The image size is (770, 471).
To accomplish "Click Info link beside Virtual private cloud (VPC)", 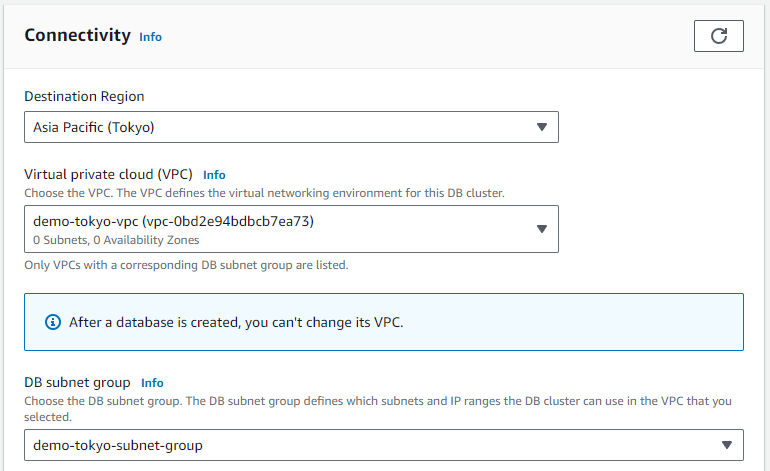I will (214, 174).
